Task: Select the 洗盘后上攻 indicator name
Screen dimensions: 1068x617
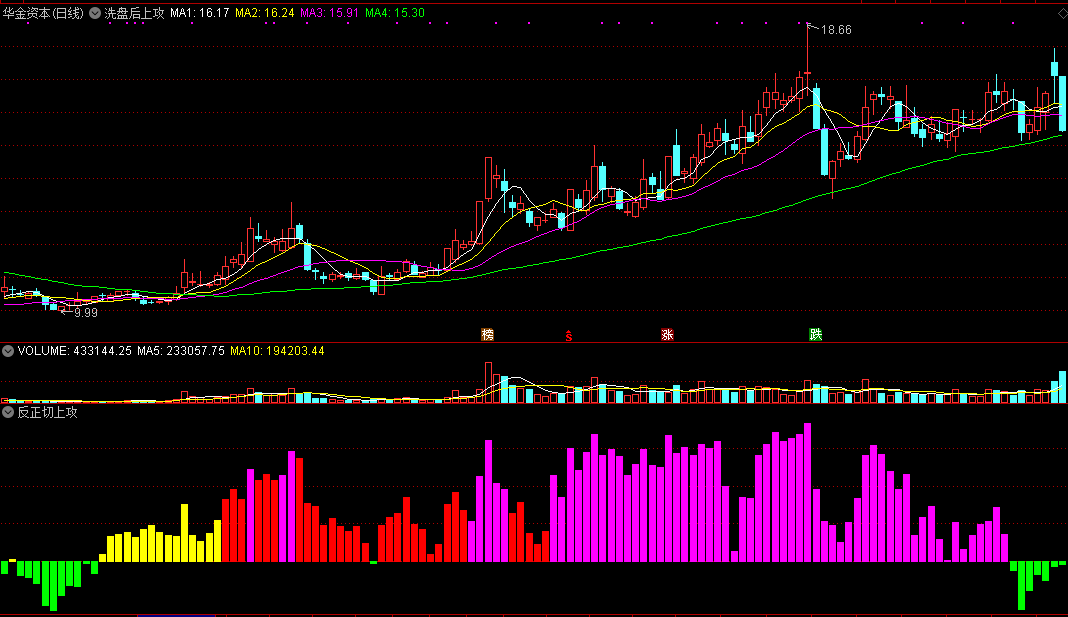Action: (134, 13)
